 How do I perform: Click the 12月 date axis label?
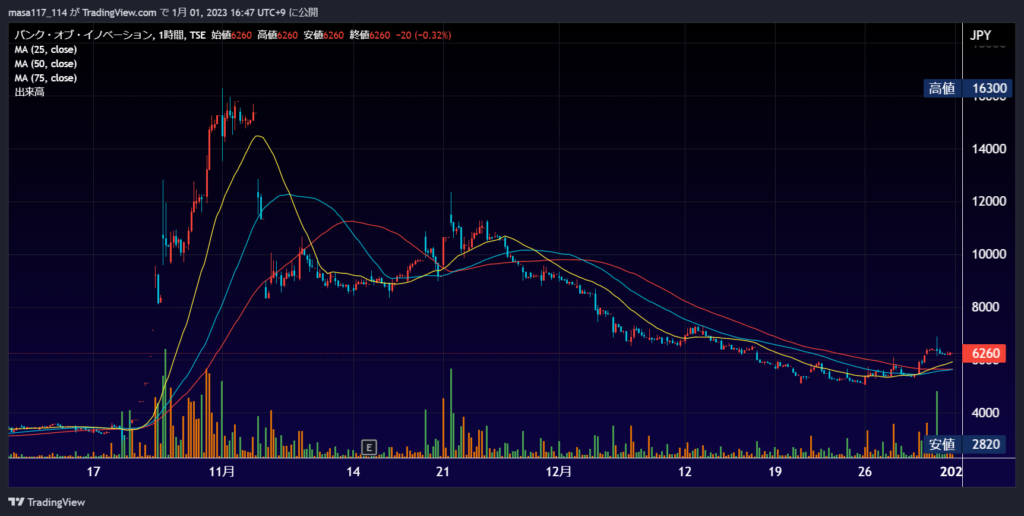click(558, 472)
